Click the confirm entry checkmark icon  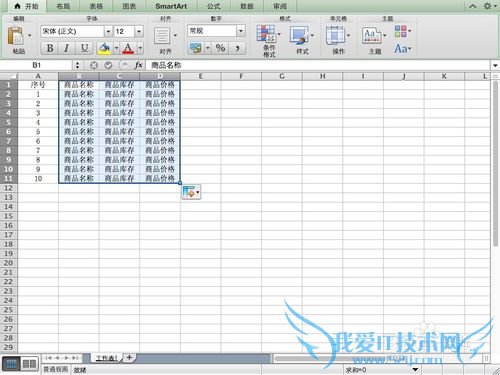108,65
